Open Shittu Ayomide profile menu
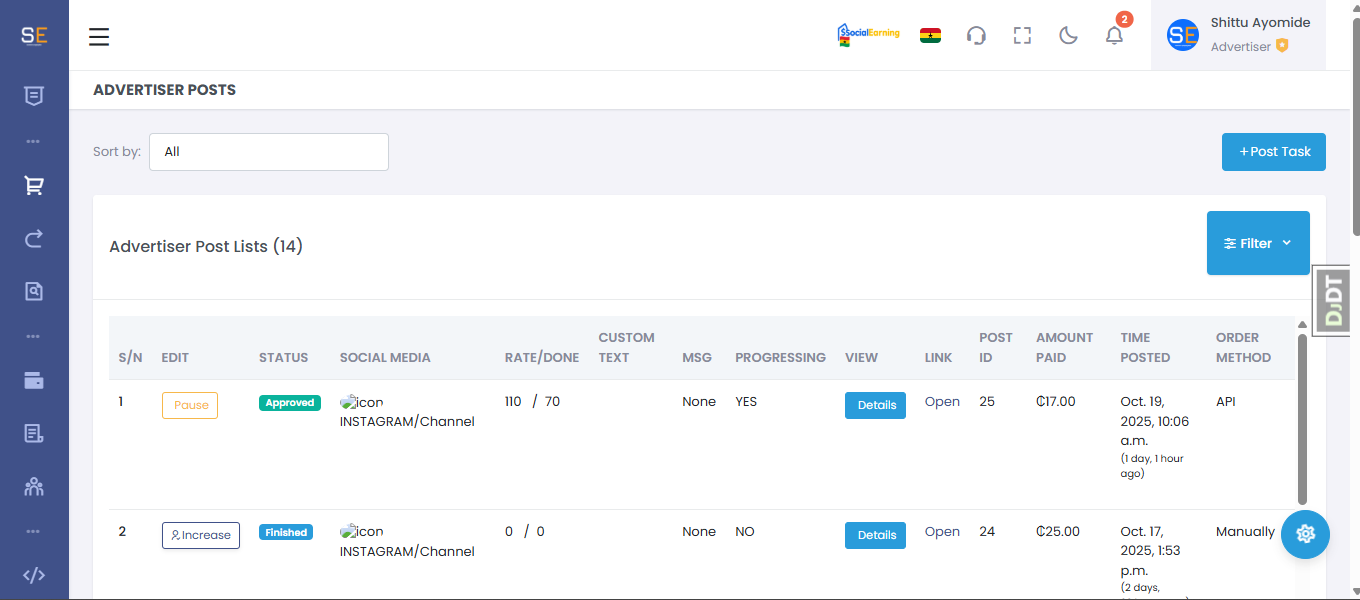1360x600 pixels. pyautogui.click(x=1238, y=36)
